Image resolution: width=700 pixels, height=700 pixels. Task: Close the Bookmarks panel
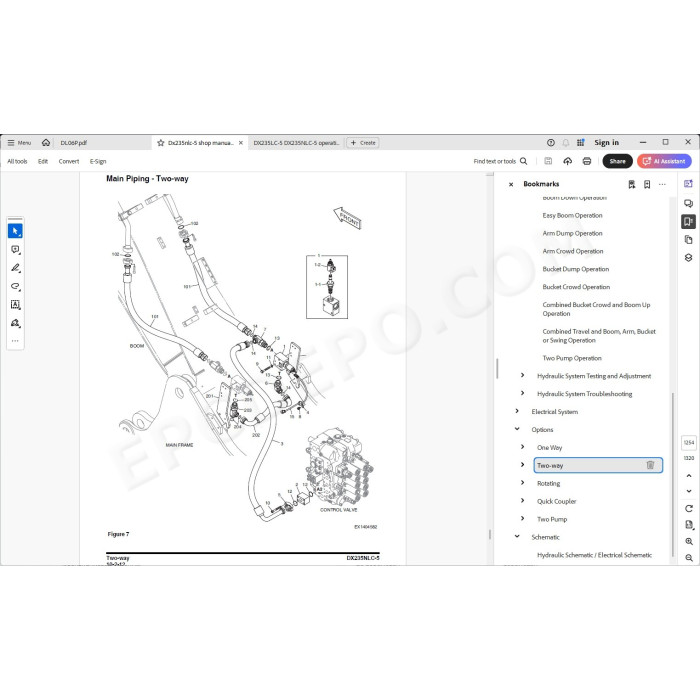pyautogui.click(x=511, y=184)
